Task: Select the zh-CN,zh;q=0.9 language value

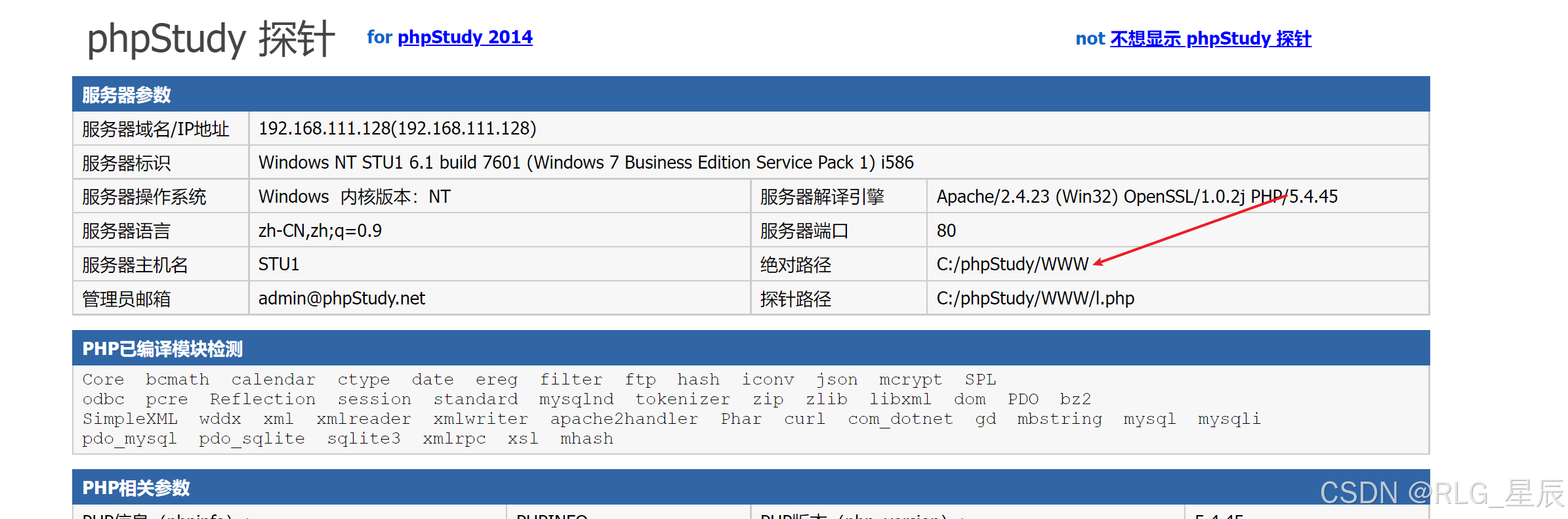Action: (x=320, y=231)
